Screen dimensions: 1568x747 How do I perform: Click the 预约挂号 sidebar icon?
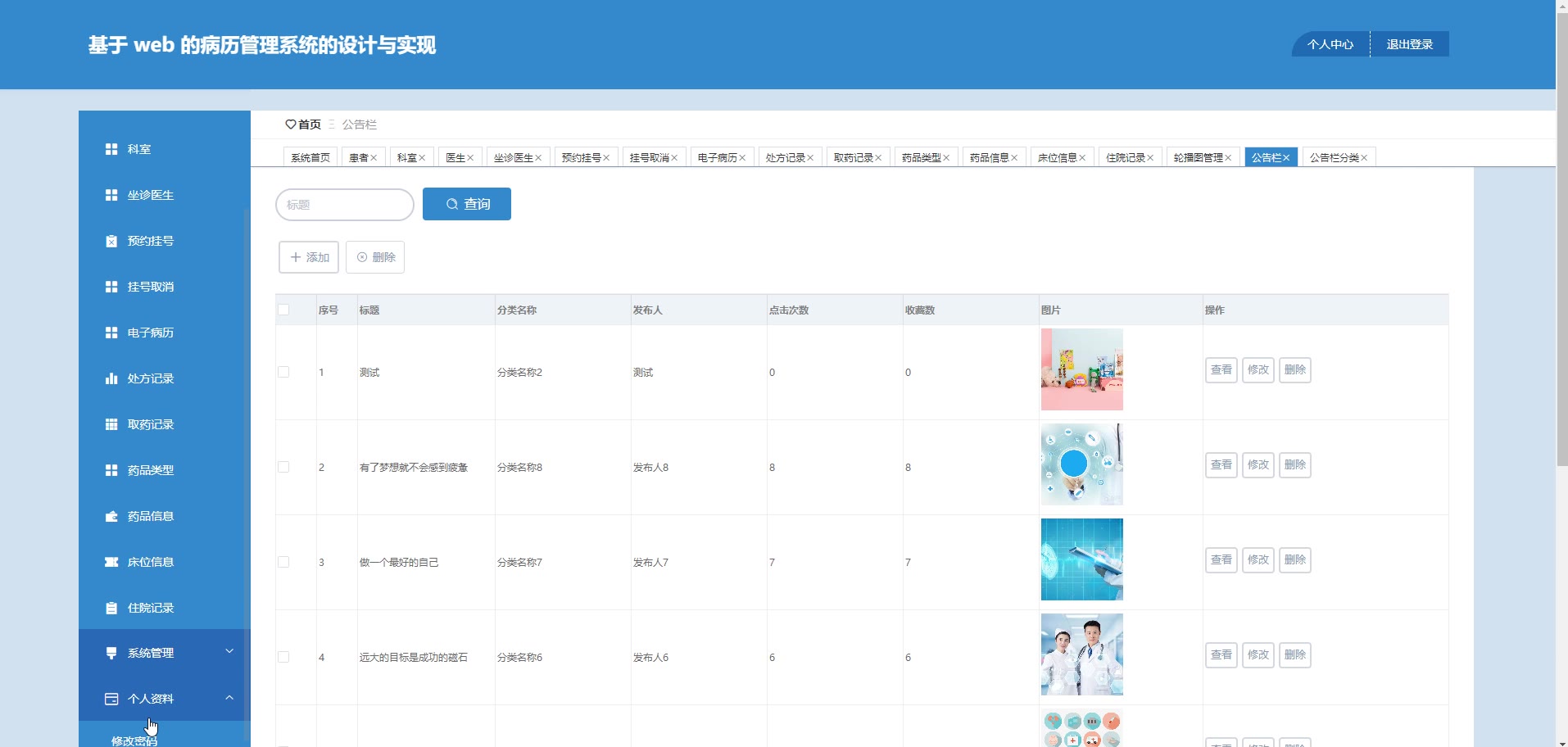point(111,241)
